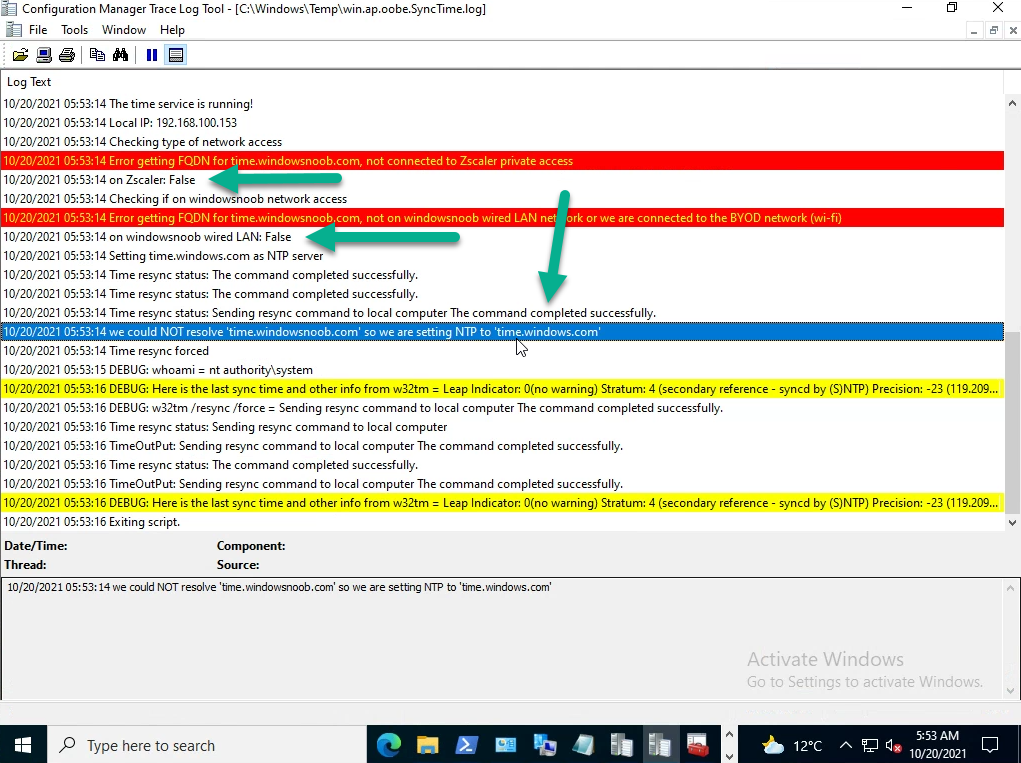
Task: Open the Tools menu
Action: point(74,30)
